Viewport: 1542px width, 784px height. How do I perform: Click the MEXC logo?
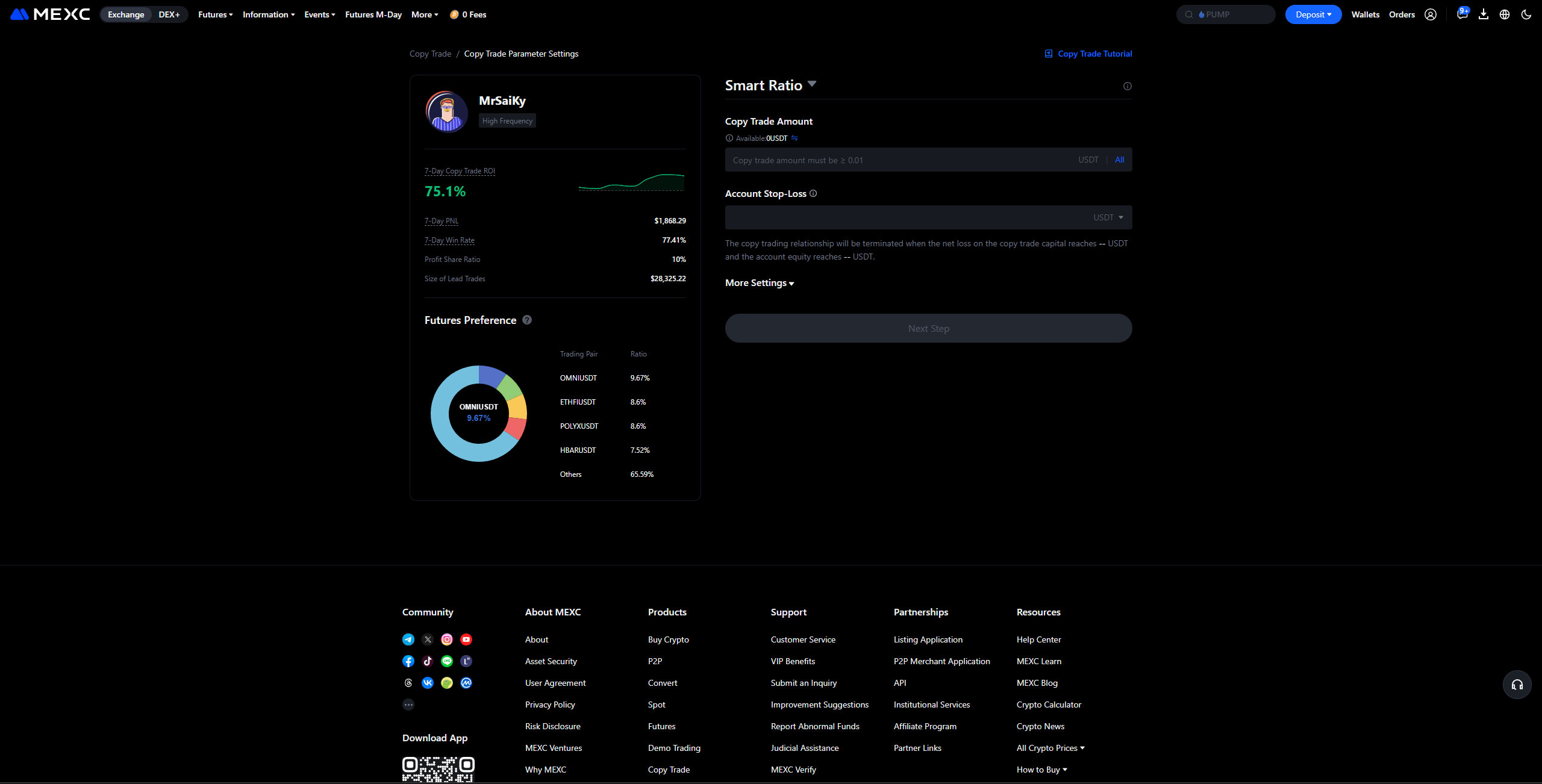[x=50, y=14]
